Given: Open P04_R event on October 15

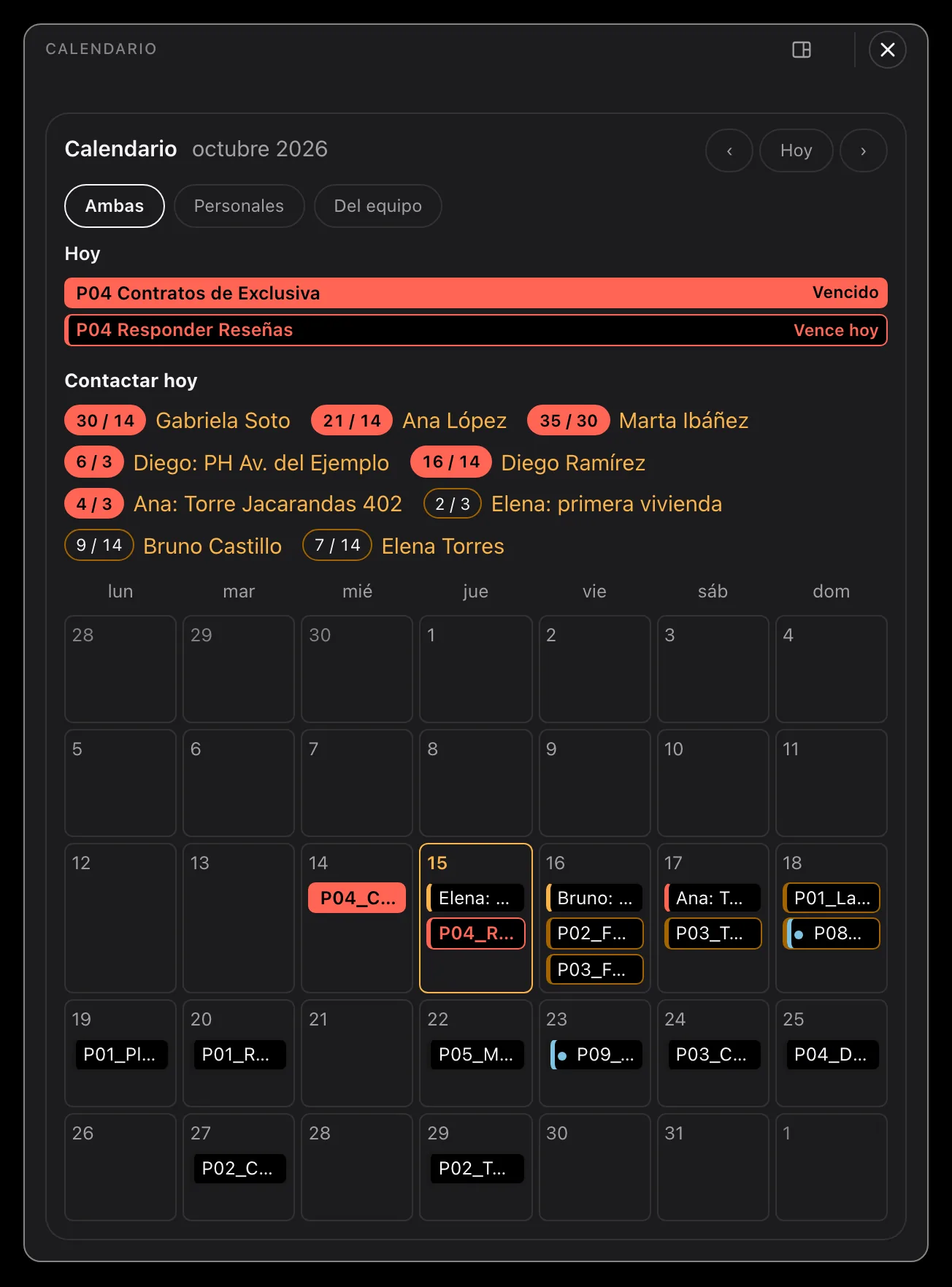Looking at the screenshot, I should click(x=476, y=933).
